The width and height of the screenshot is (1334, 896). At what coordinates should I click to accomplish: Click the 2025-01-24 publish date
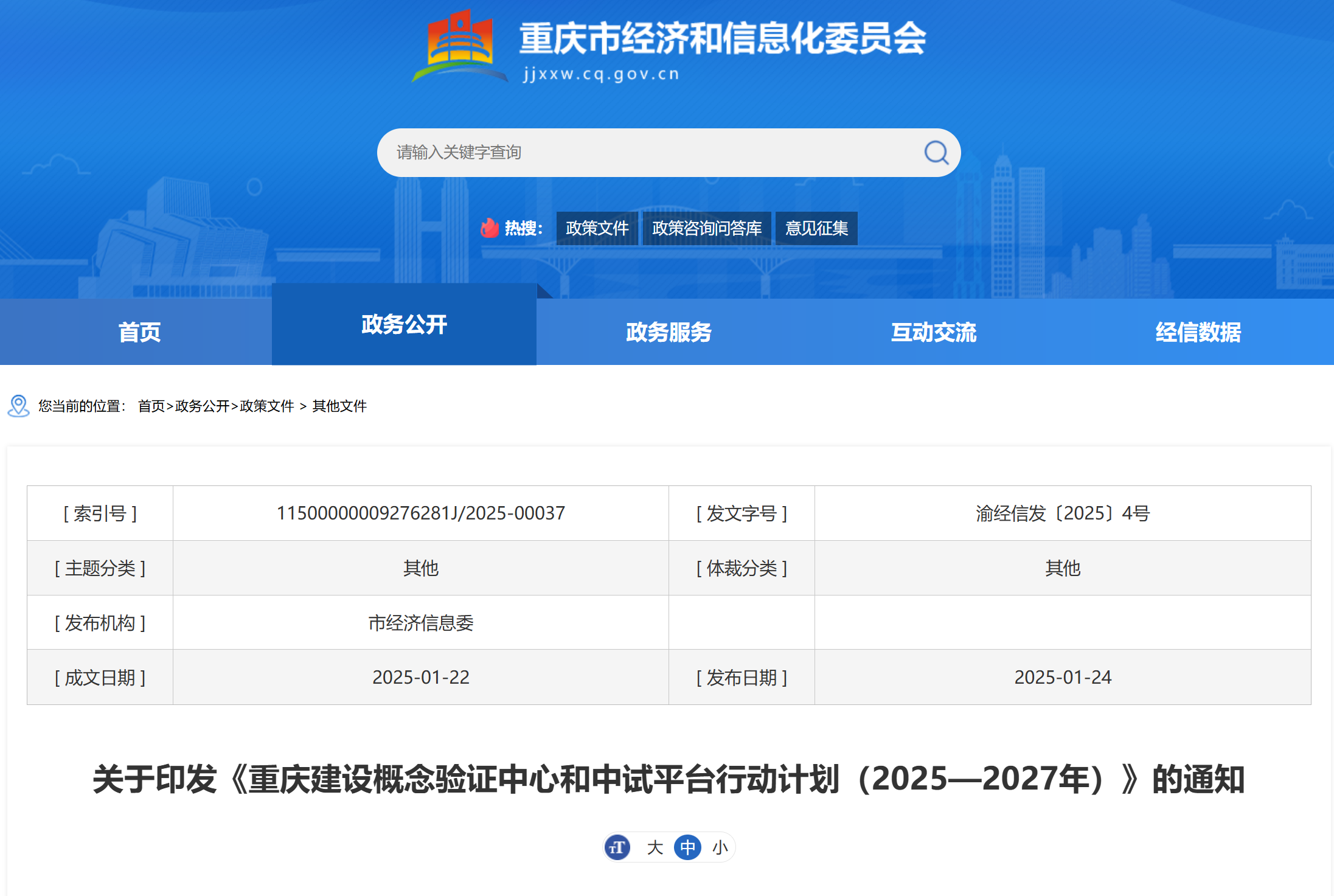[1063, 677]
